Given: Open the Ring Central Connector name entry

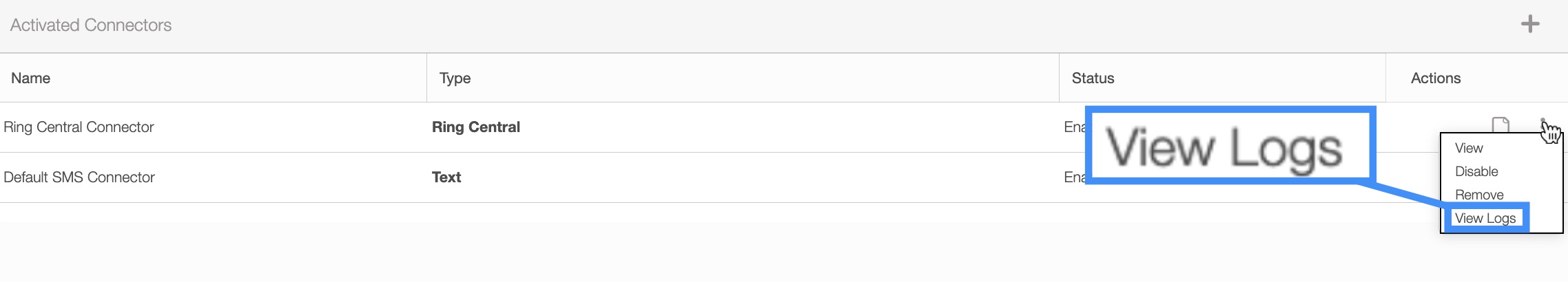Looking at the screenshot, I should coord(79,127).
